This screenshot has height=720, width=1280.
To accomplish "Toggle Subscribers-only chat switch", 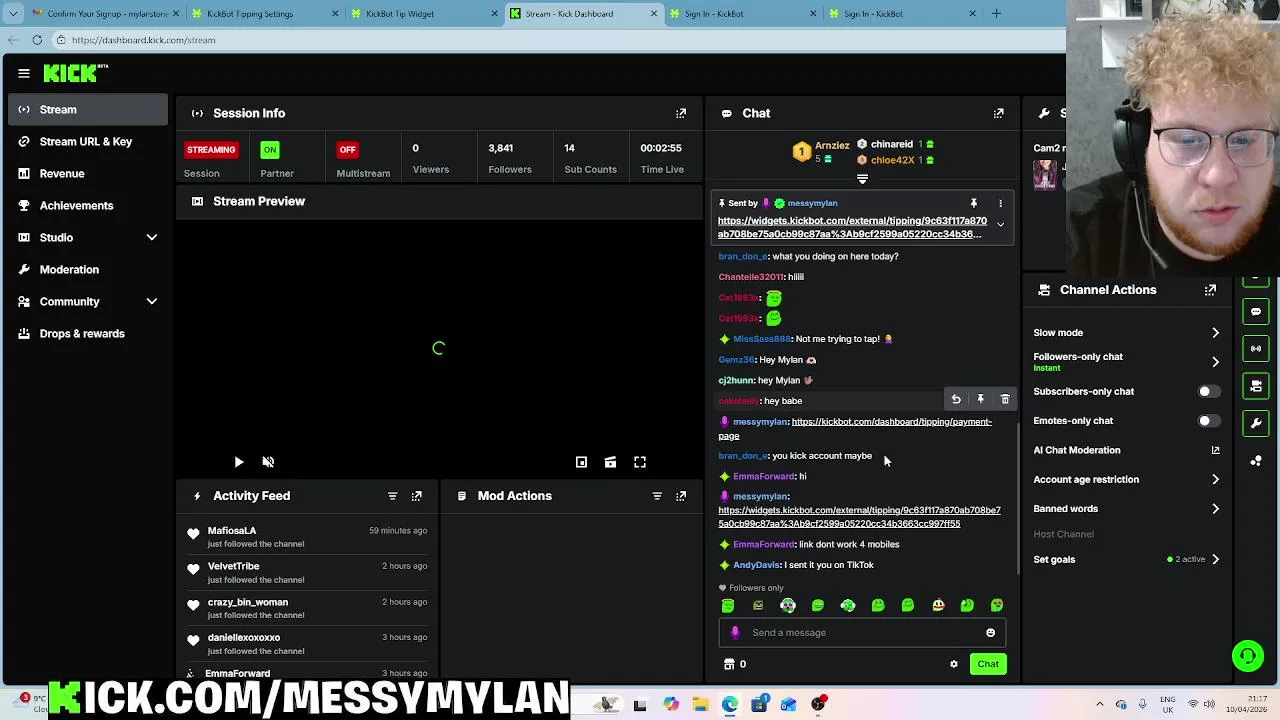I will coord(1208,392).
